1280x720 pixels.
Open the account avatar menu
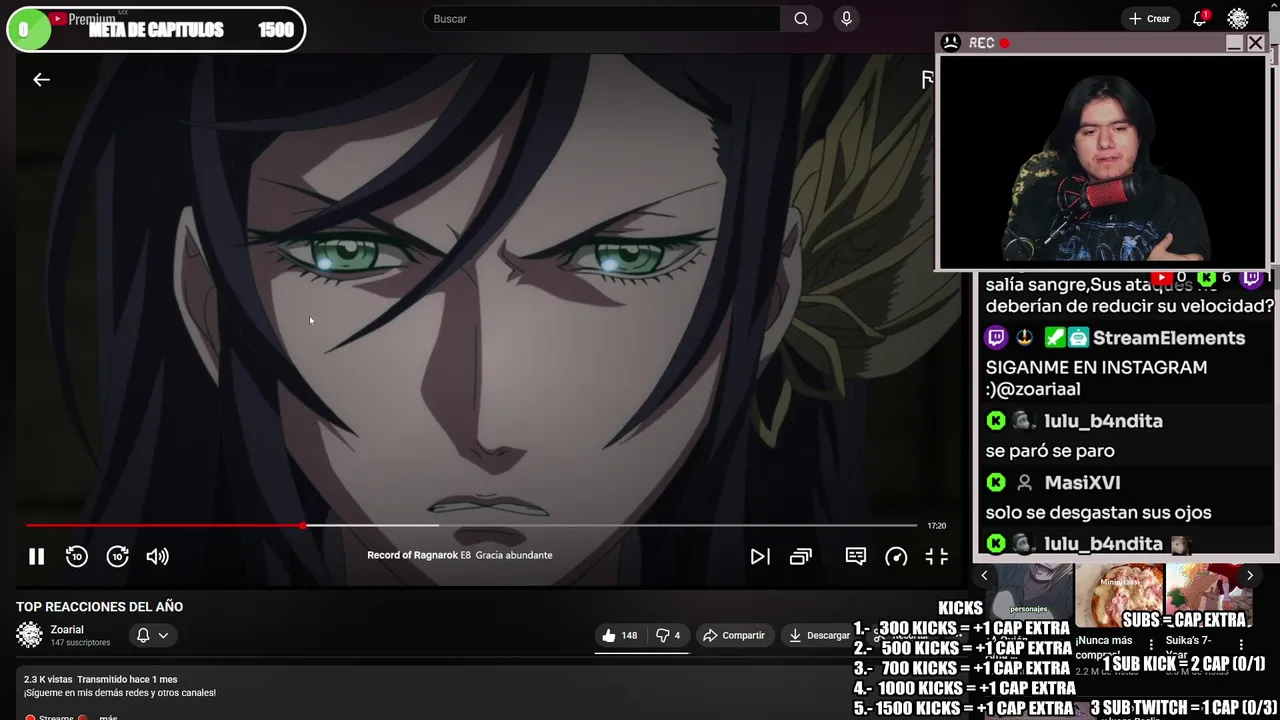coord(1238,19)
